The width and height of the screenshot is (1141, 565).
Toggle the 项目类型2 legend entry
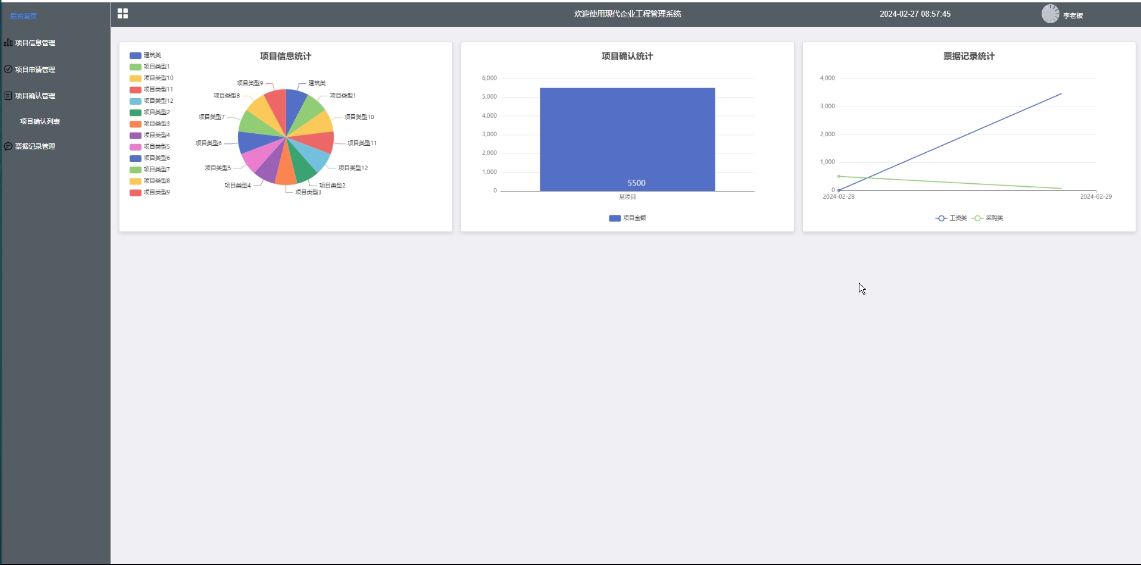tap(150, 112)
